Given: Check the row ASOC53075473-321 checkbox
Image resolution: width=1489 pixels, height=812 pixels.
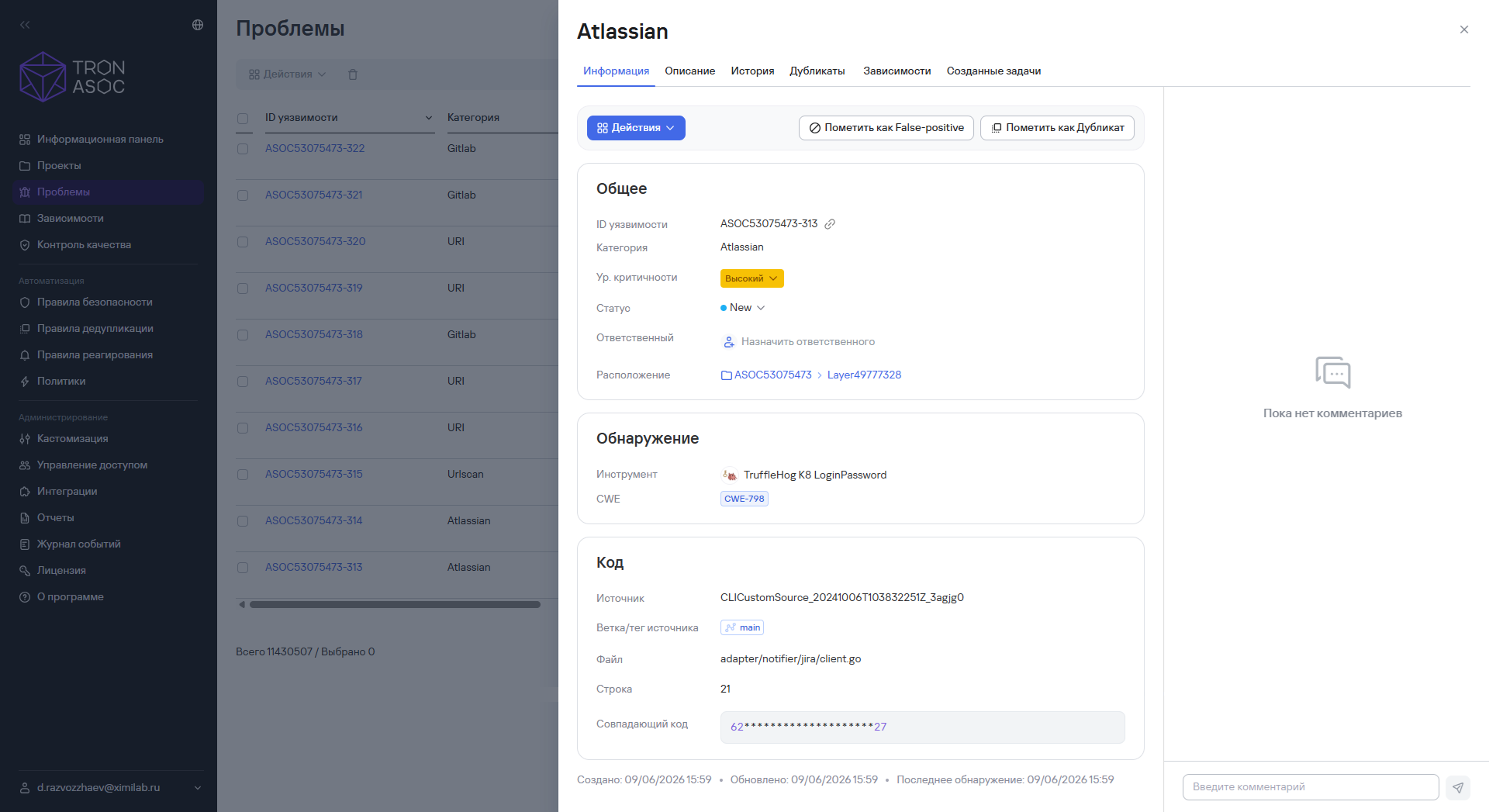Looking at the screenshot, I should click(243, 195).
